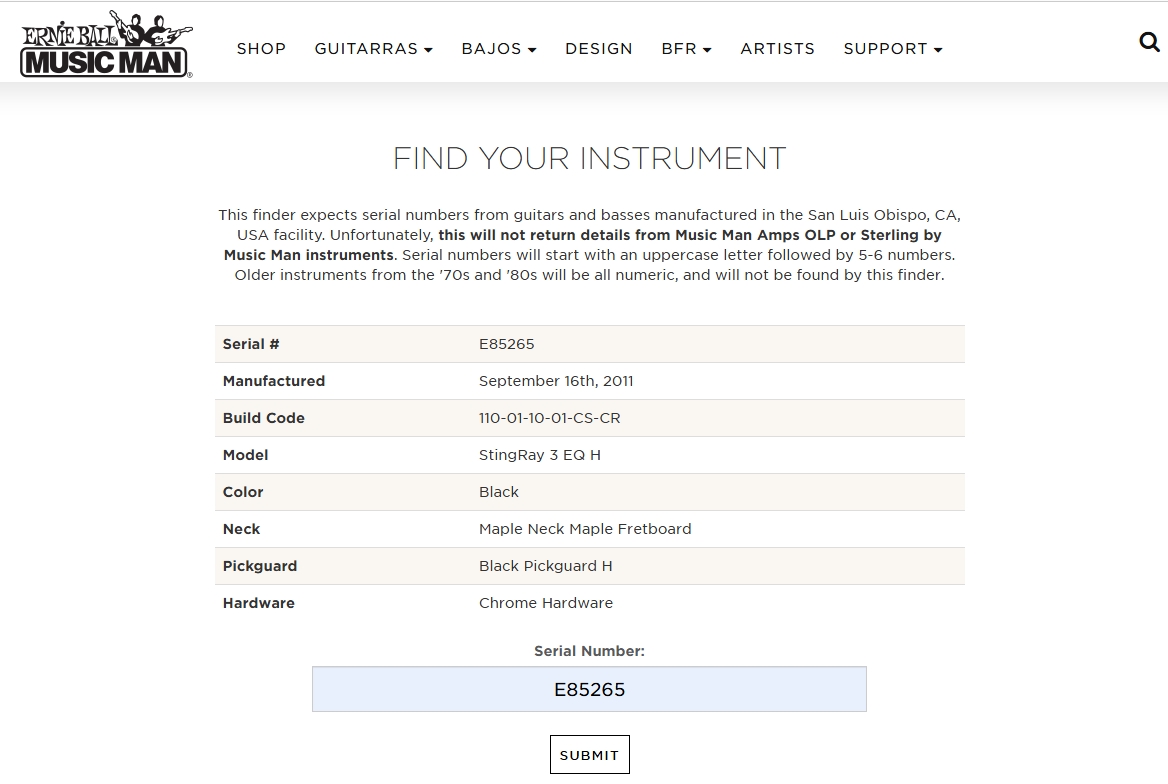
Task: Expand the BAJOS dropdown menu
Action: tap(499, 48)
